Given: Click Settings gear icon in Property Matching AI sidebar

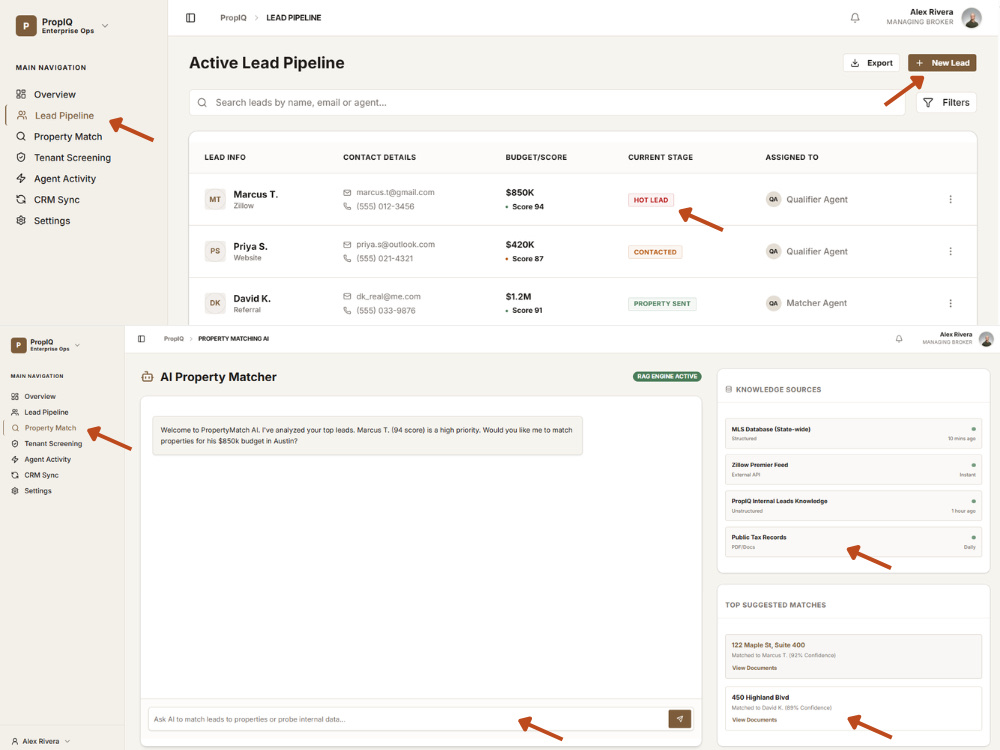Looking at the screenshot, I should coord(15,491).
